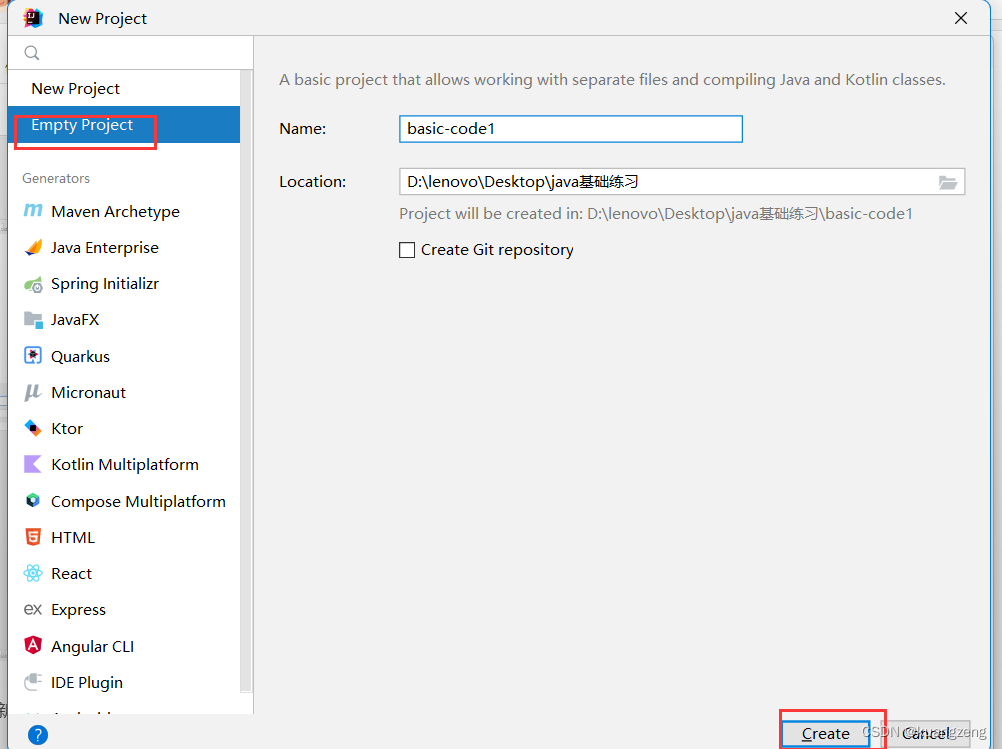
Task: Click the Generators section heading
Action: (x=56, y=178)
